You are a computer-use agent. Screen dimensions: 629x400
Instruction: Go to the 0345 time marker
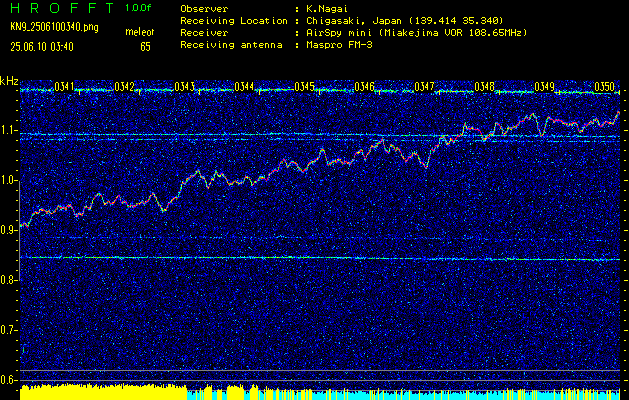(x=304, y=86)
